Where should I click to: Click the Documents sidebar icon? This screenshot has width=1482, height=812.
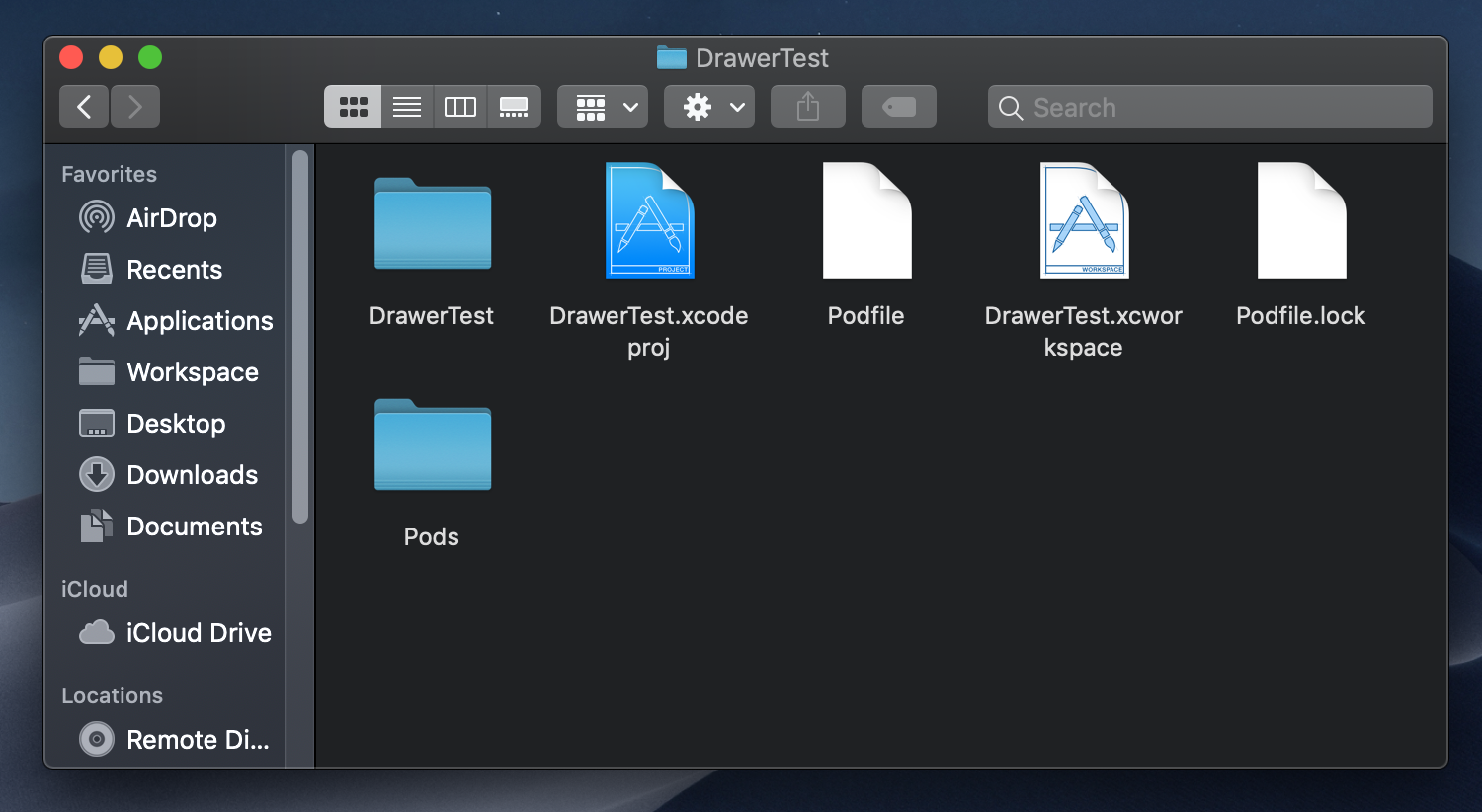(97, 526)
